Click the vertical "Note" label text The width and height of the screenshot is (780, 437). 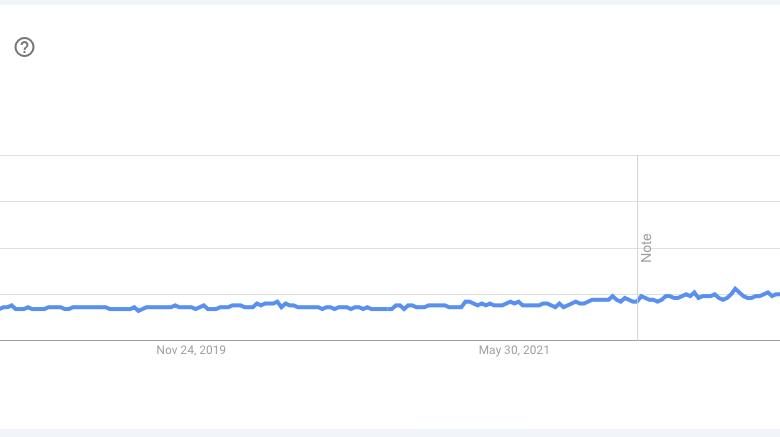point(646,248)
